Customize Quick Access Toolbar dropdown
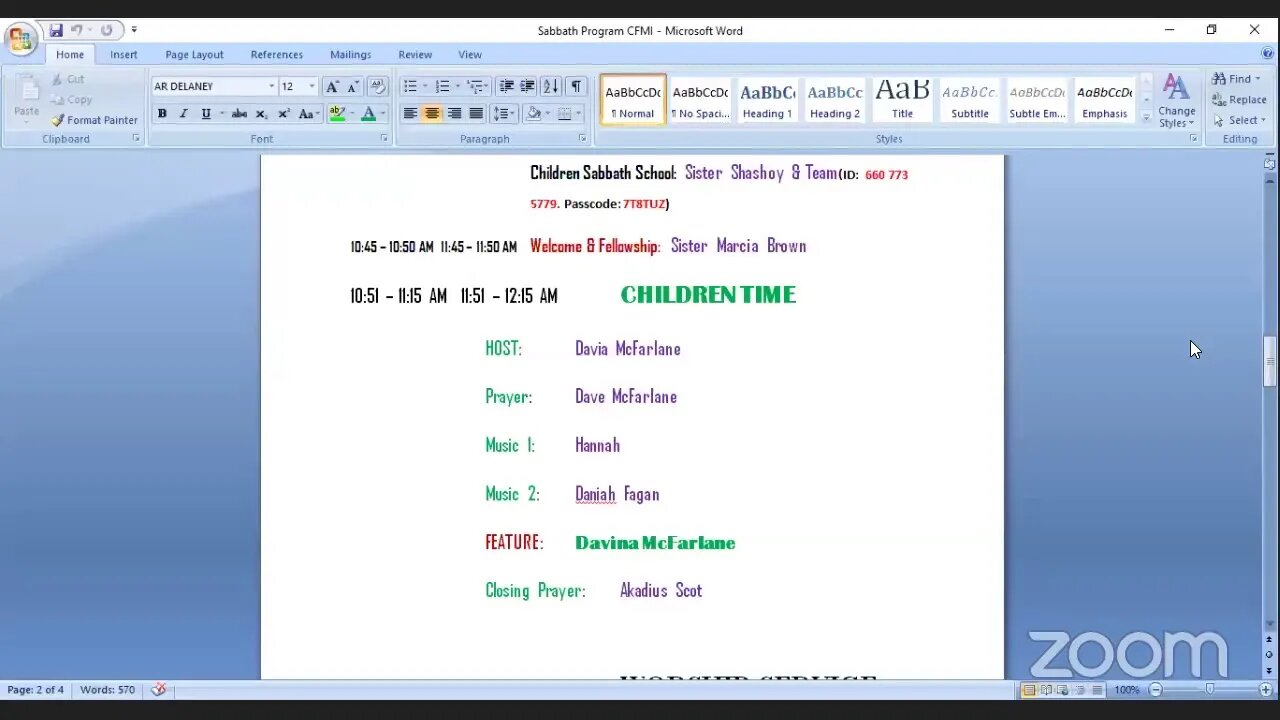Image resolution: width=1280 pixels, height=720 pixels. tap(134, 31)
